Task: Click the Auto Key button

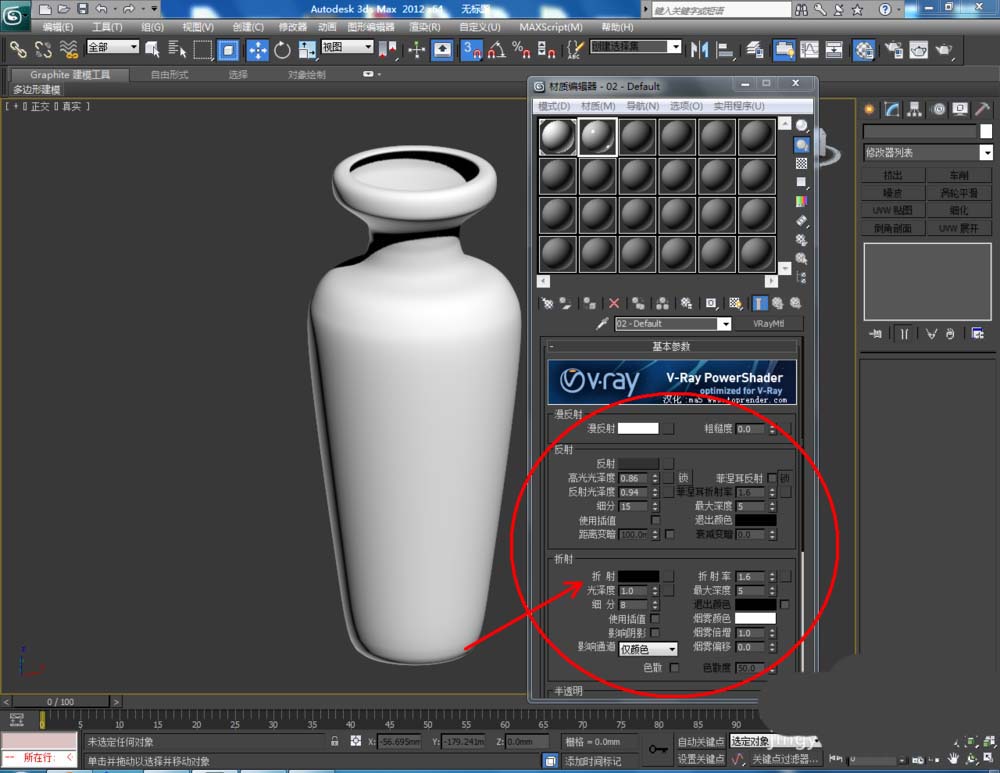Action: pos(701,742)
